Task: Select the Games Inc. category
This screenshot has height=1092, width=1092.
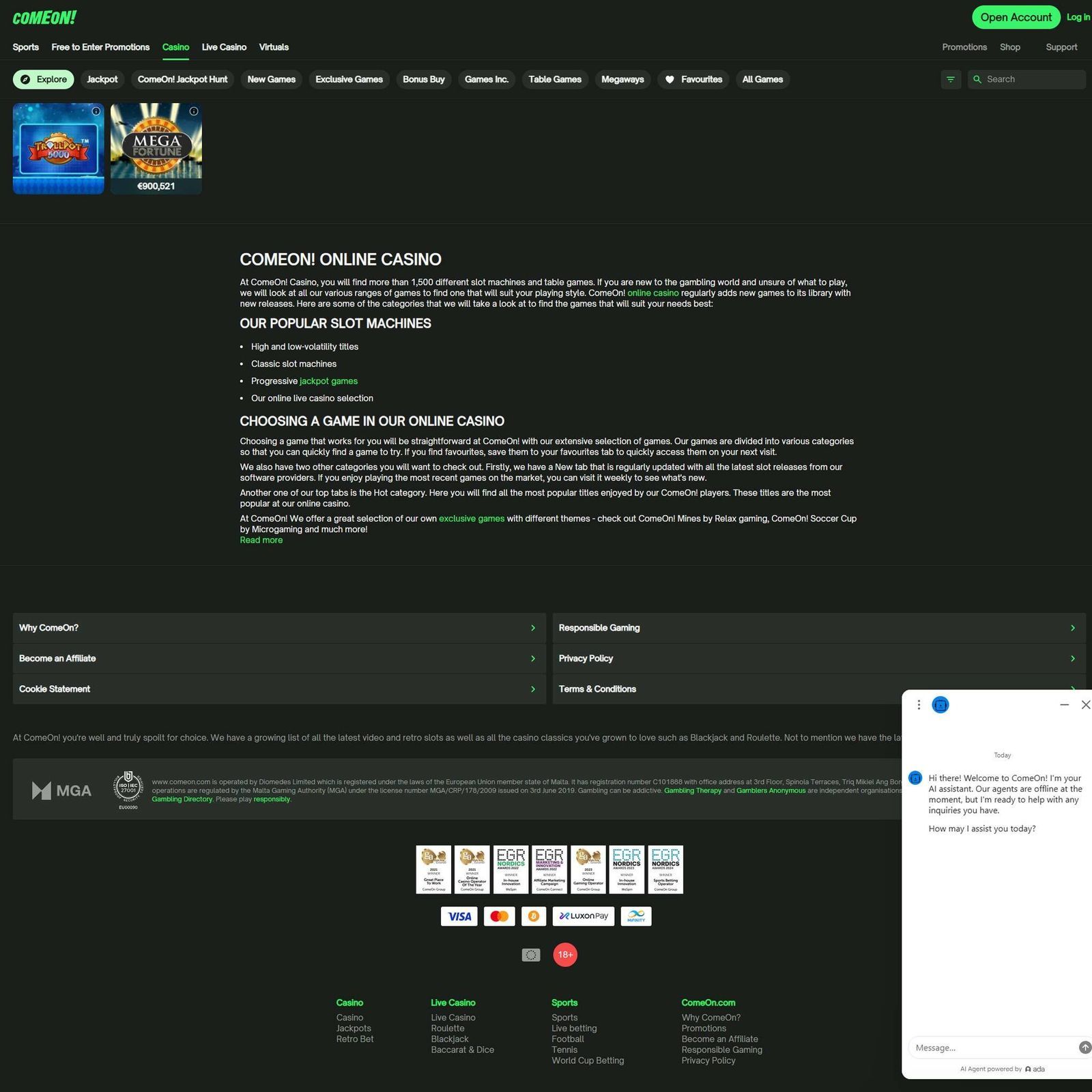Action: tap(487, 79)
